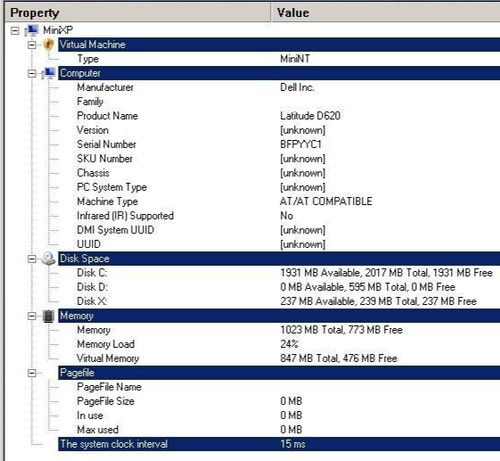Collapse the Memory section
This screenshot has height=461, width=500.
[32, 316]
